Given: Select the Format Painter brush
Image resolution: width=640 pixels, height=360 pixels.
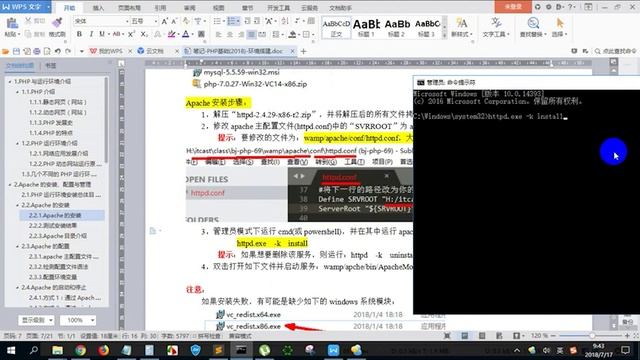Looking at the screenshot, I should point(57,23).
